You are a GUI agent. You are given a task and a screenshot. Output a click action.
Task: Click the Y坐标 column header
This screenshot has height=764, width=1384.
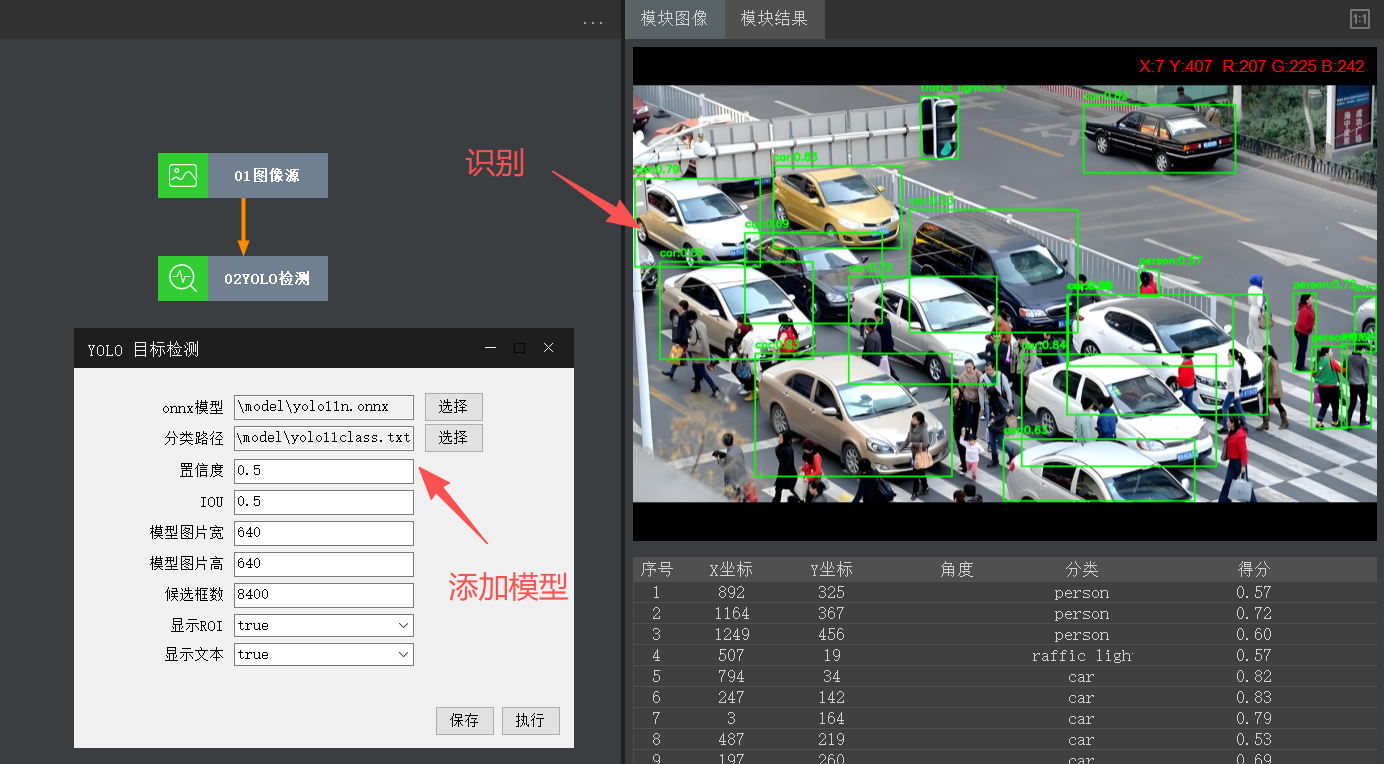coord(831,569)
